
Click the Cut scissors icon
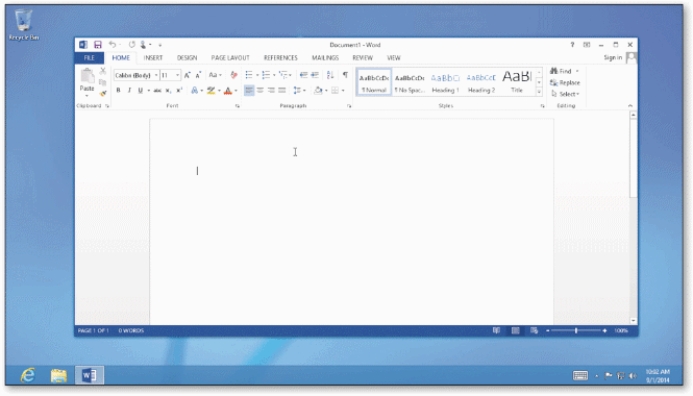pos(103,71)
